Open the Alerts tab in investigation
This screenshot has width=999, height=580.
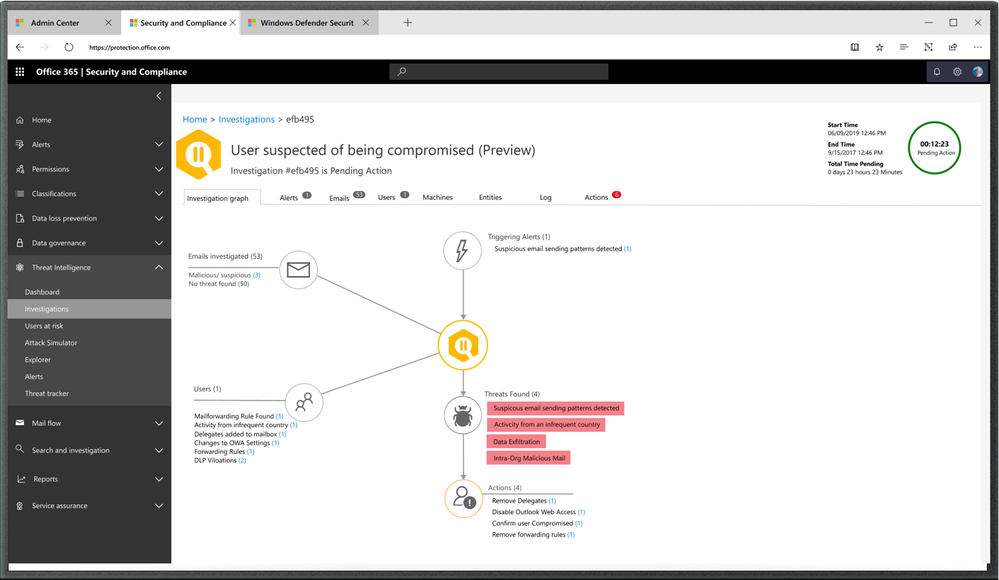pos(289,198)
